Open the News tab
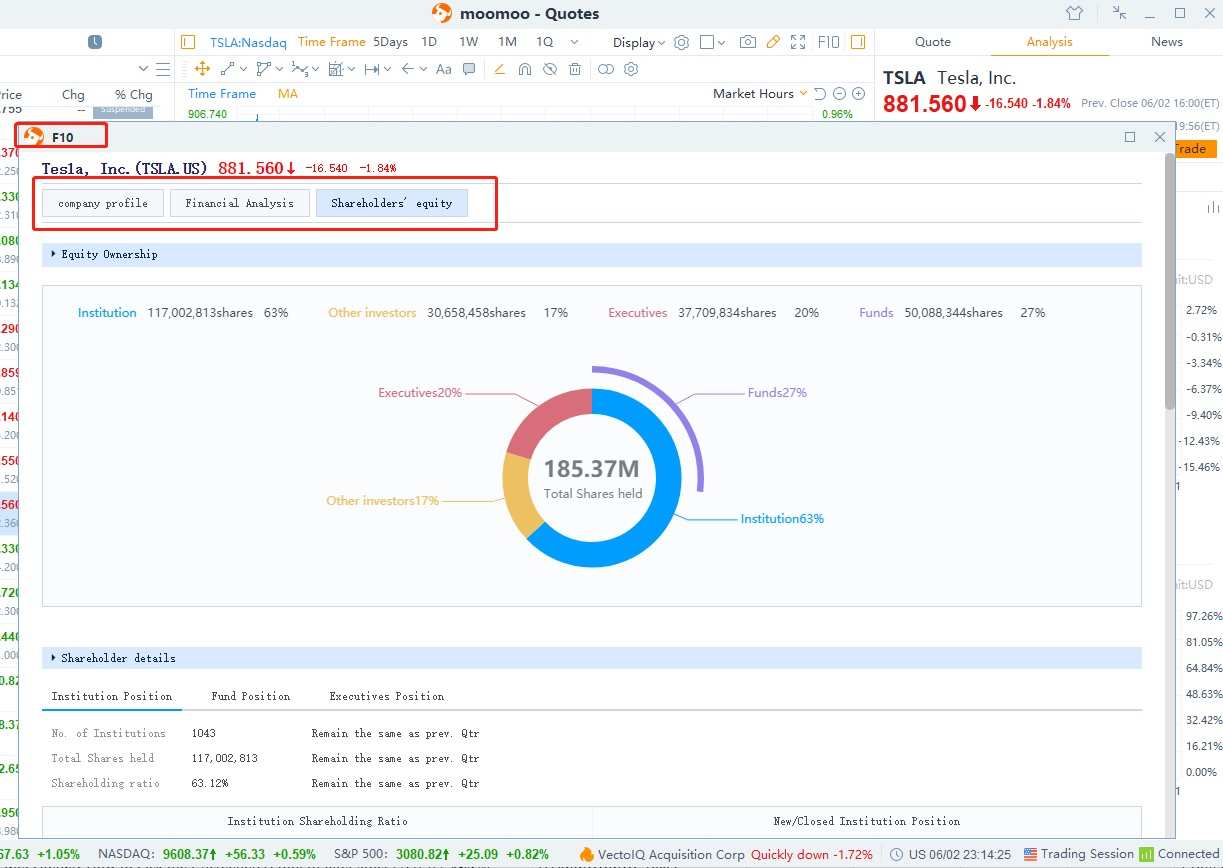 [x=1166, y=42]
